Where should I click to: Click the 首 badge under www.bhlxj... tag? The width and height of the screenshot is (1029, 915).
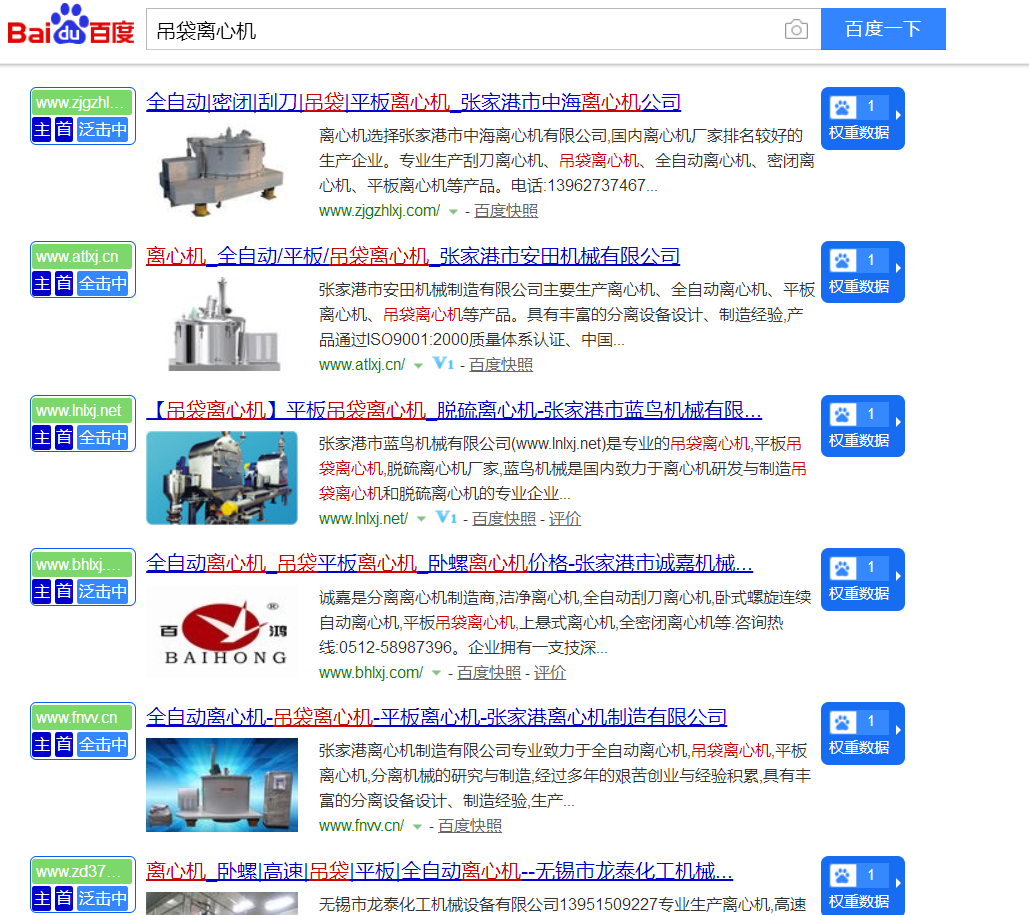(x=64, y=591)
